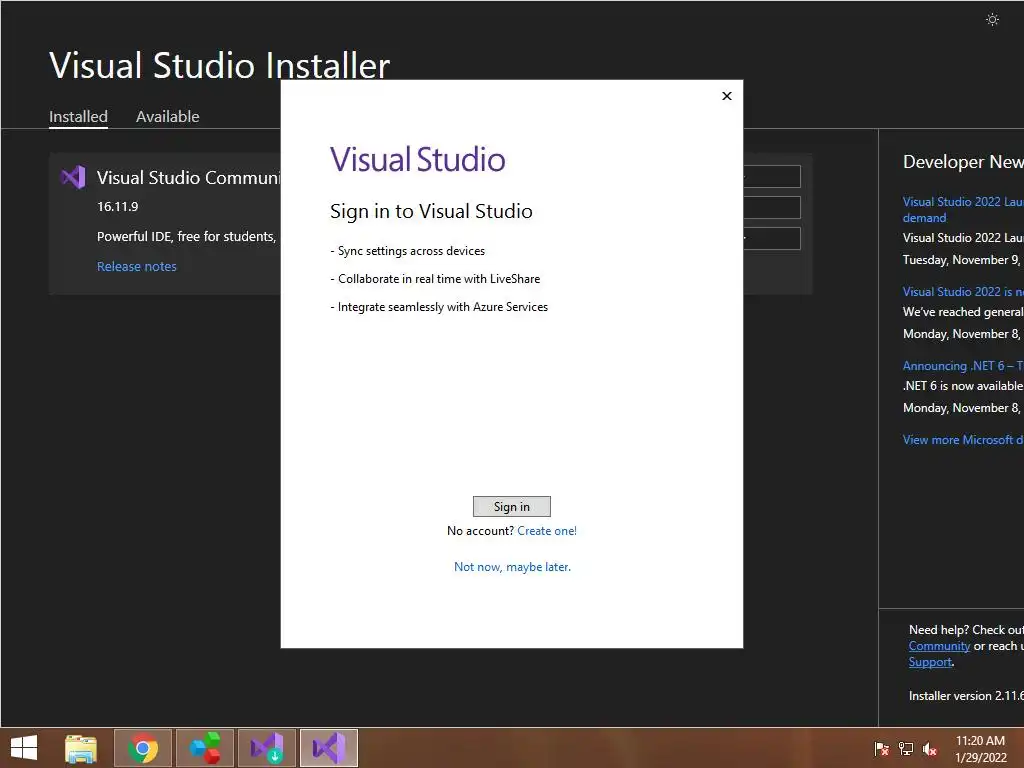
Task: Switch to the Available tab
Action: [167, 117]
